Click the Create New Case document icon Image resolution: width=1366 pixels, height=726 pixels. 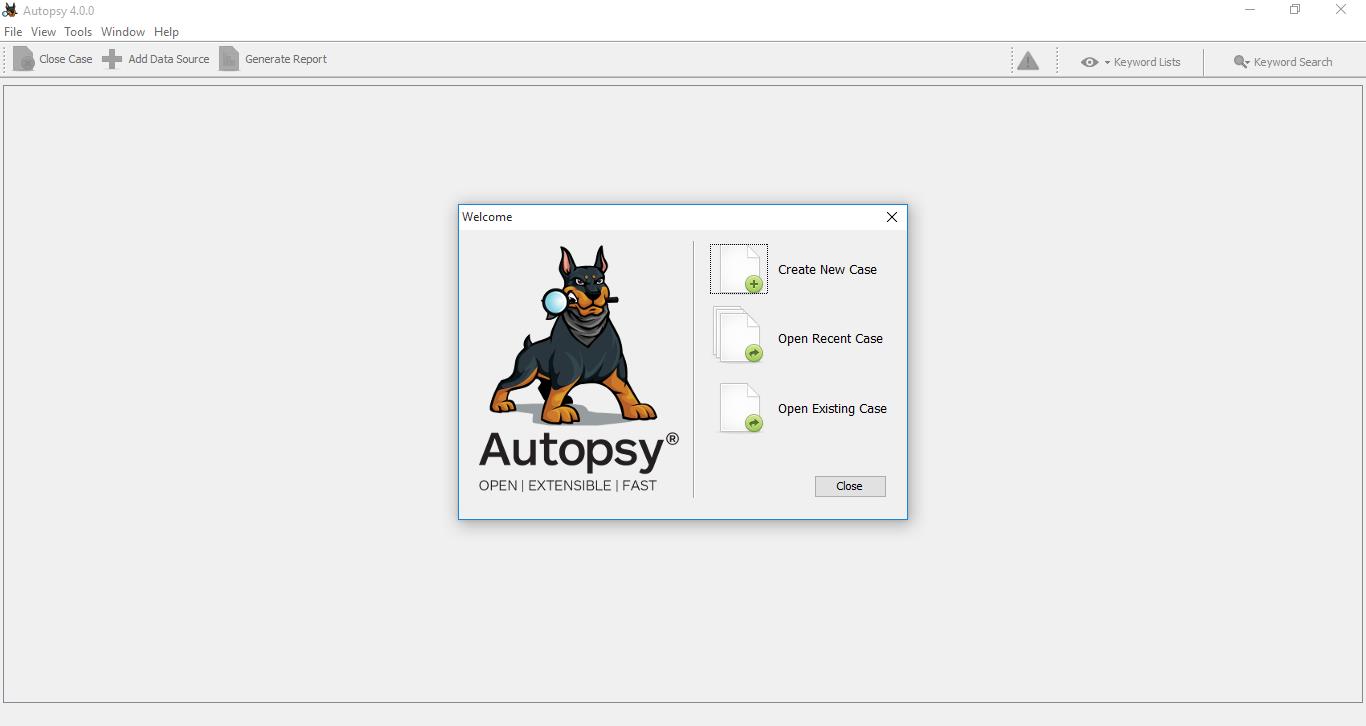click(x=740, y=269)
